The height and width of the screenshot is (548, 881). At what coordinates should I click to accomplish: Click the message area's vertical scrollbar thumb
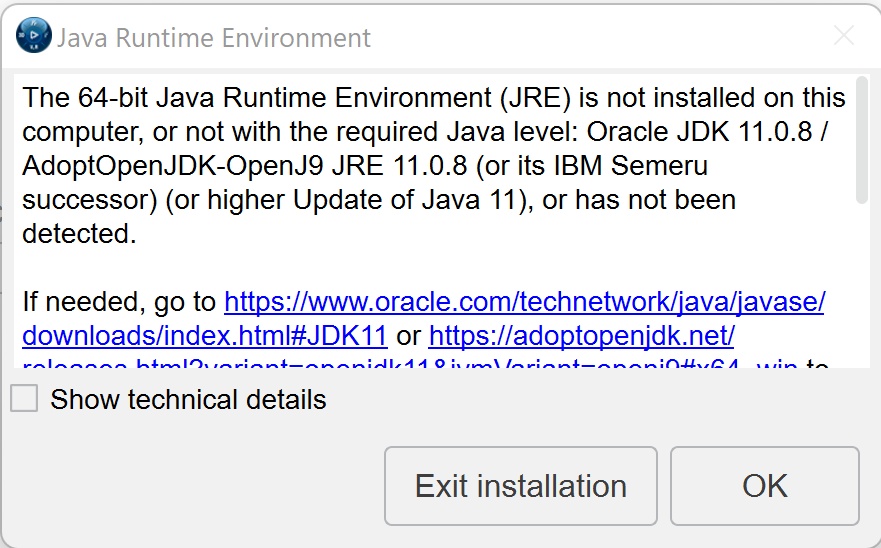[862, 144]
